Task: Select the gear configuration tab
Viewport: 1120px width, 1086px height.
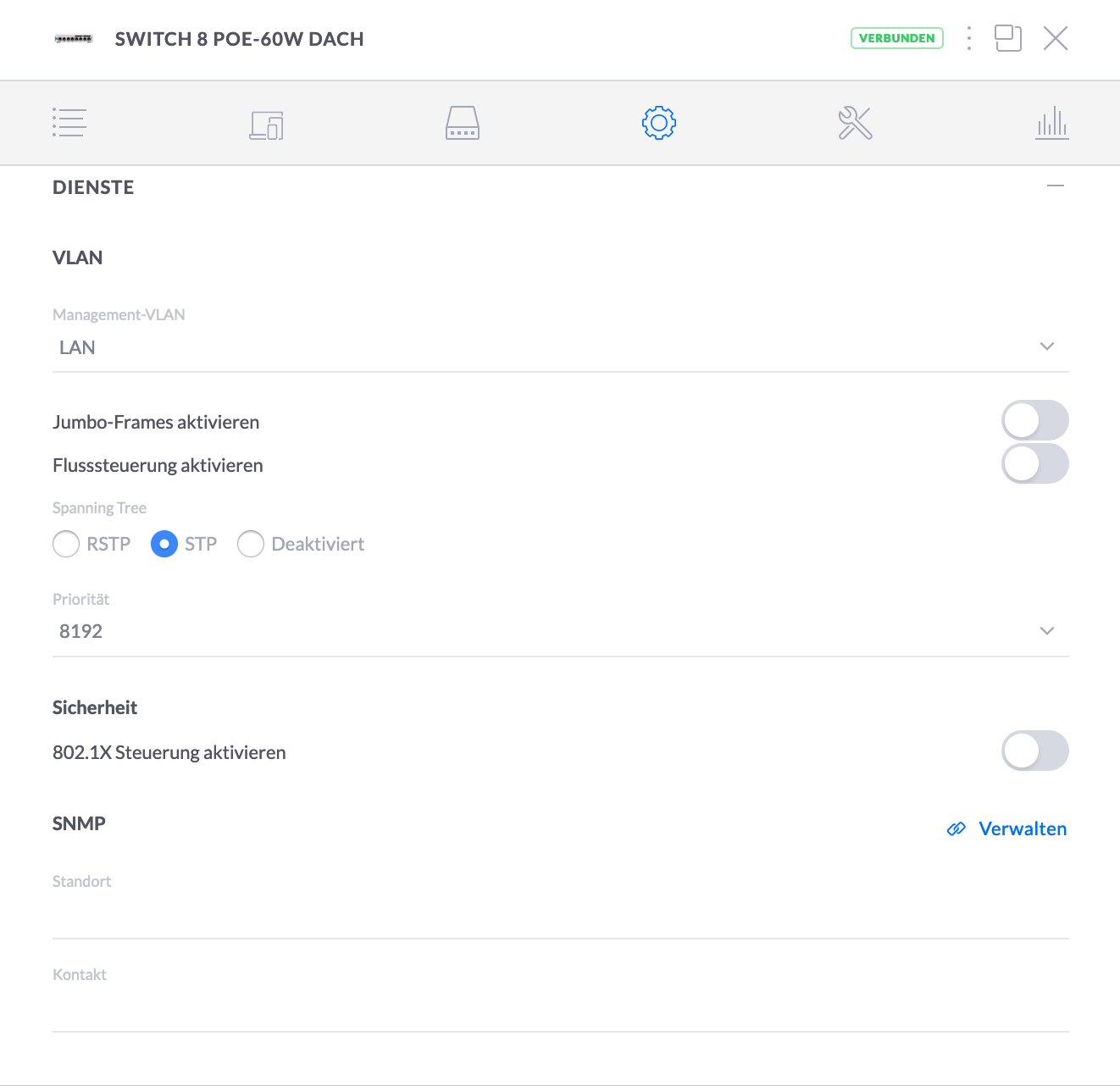Action: point(659,123)
